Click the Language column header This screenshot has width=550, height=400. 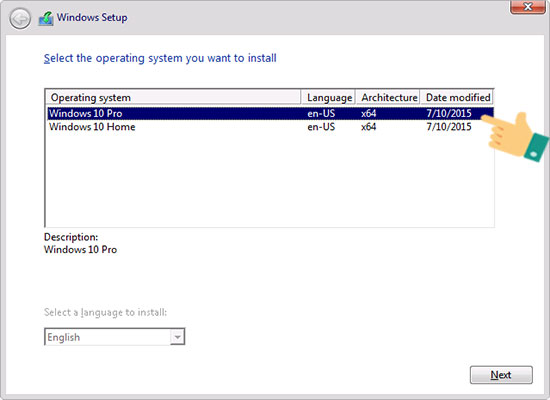coord(329,98)
